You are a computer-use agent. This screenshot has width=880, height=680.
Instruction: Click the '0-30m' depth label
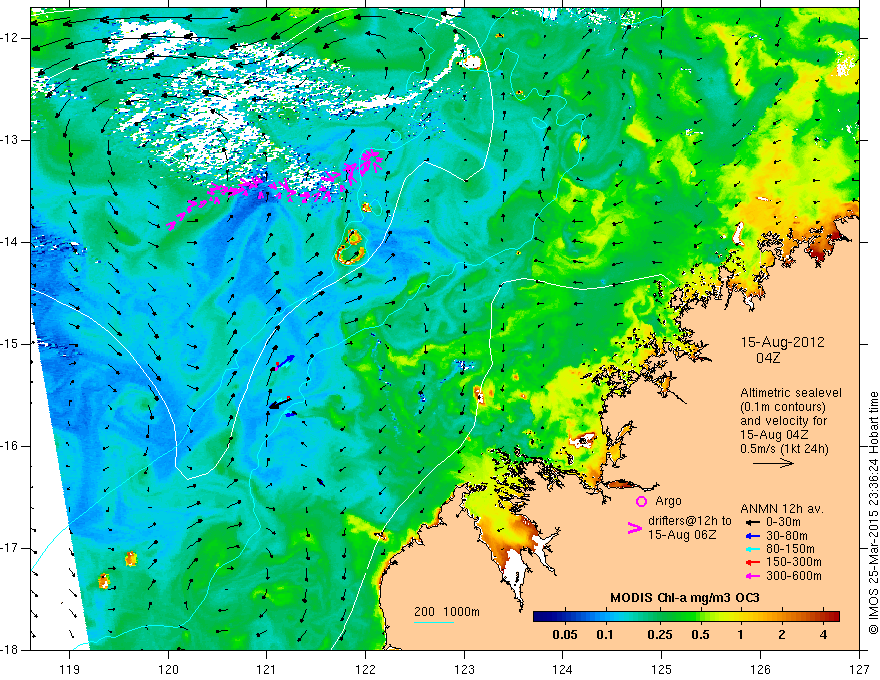783,522
